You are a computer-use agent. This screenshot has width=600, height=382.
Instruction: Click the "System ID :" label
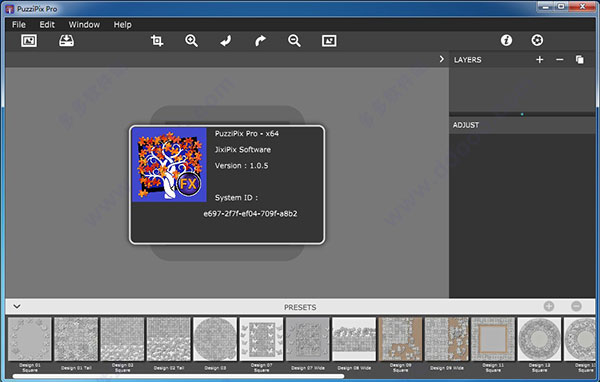tap(236, 198)
